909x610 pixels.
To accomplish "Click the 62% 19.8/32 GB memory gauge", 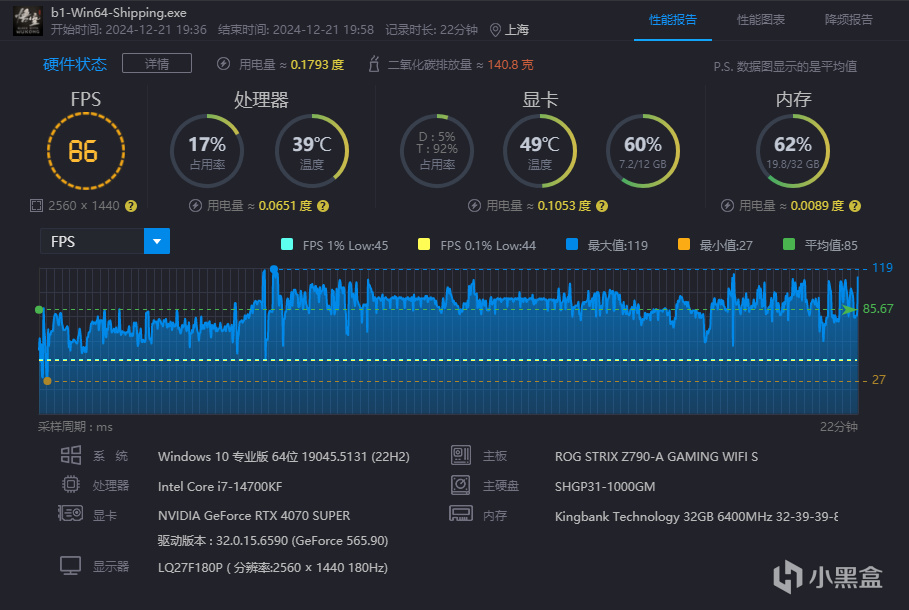I will point(793,151).
